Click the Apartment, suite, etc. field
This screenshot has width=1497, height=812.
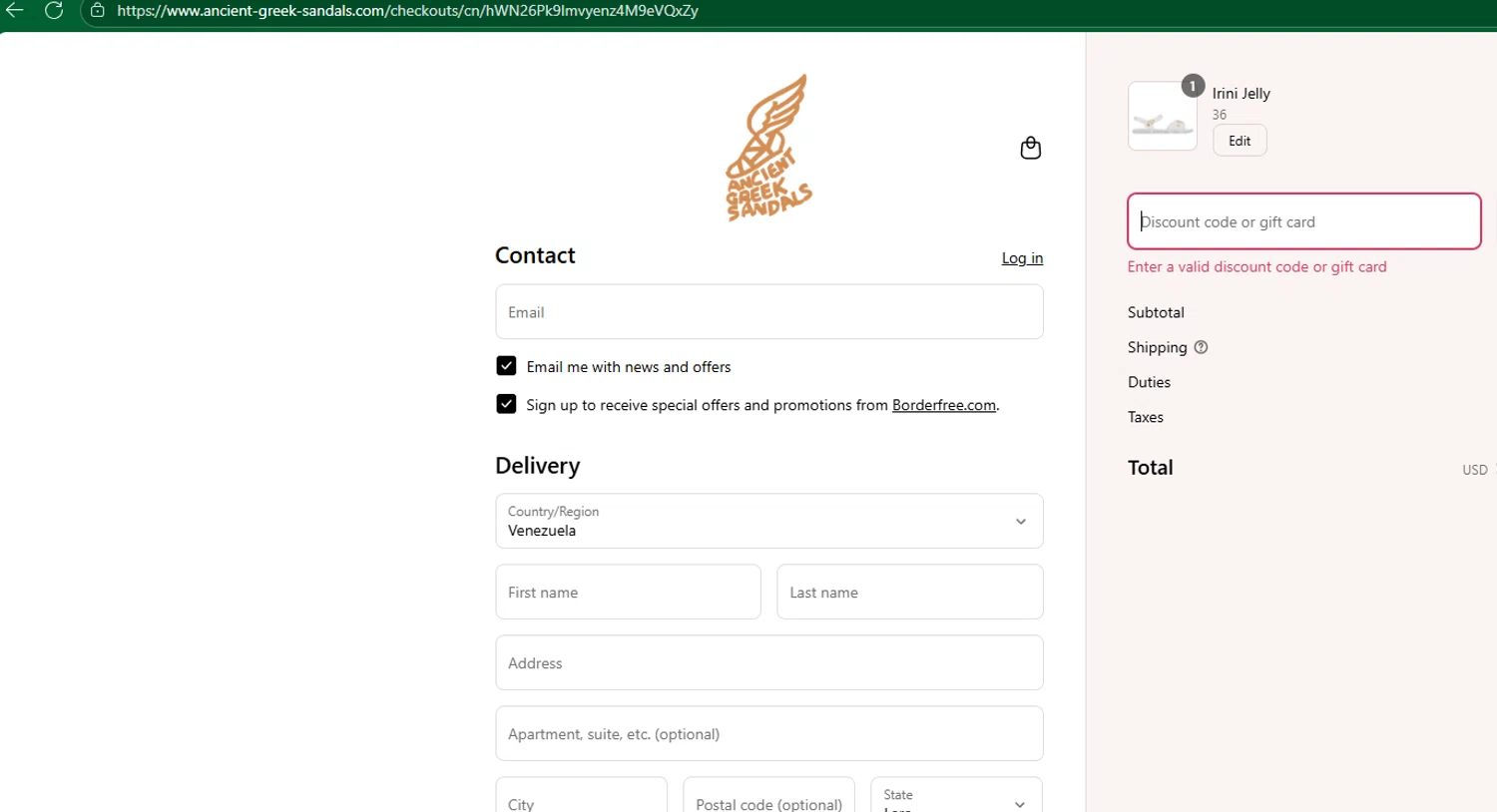click(769, 734)
